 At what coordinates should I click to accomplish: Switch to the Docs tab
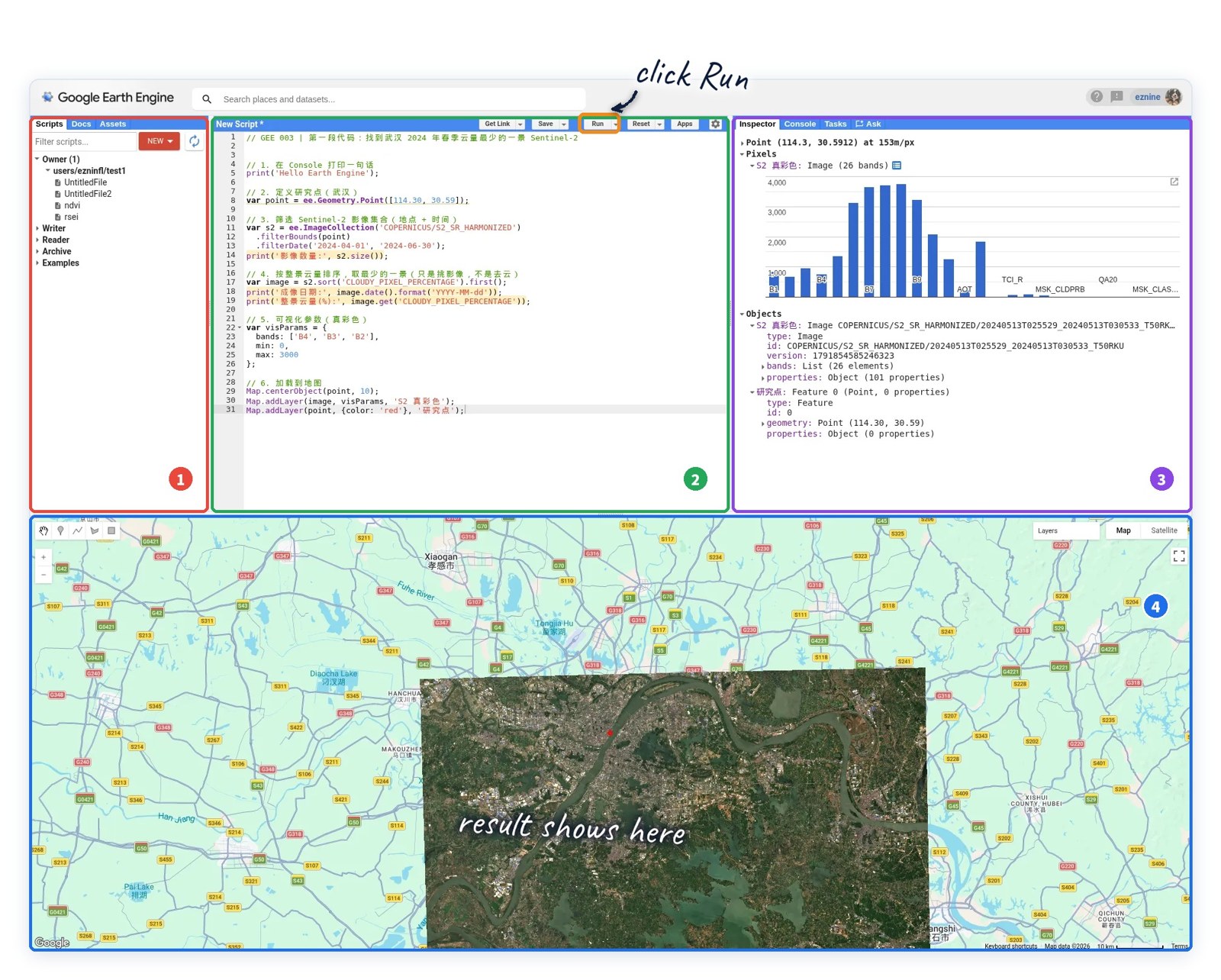(x=81, y=124)
